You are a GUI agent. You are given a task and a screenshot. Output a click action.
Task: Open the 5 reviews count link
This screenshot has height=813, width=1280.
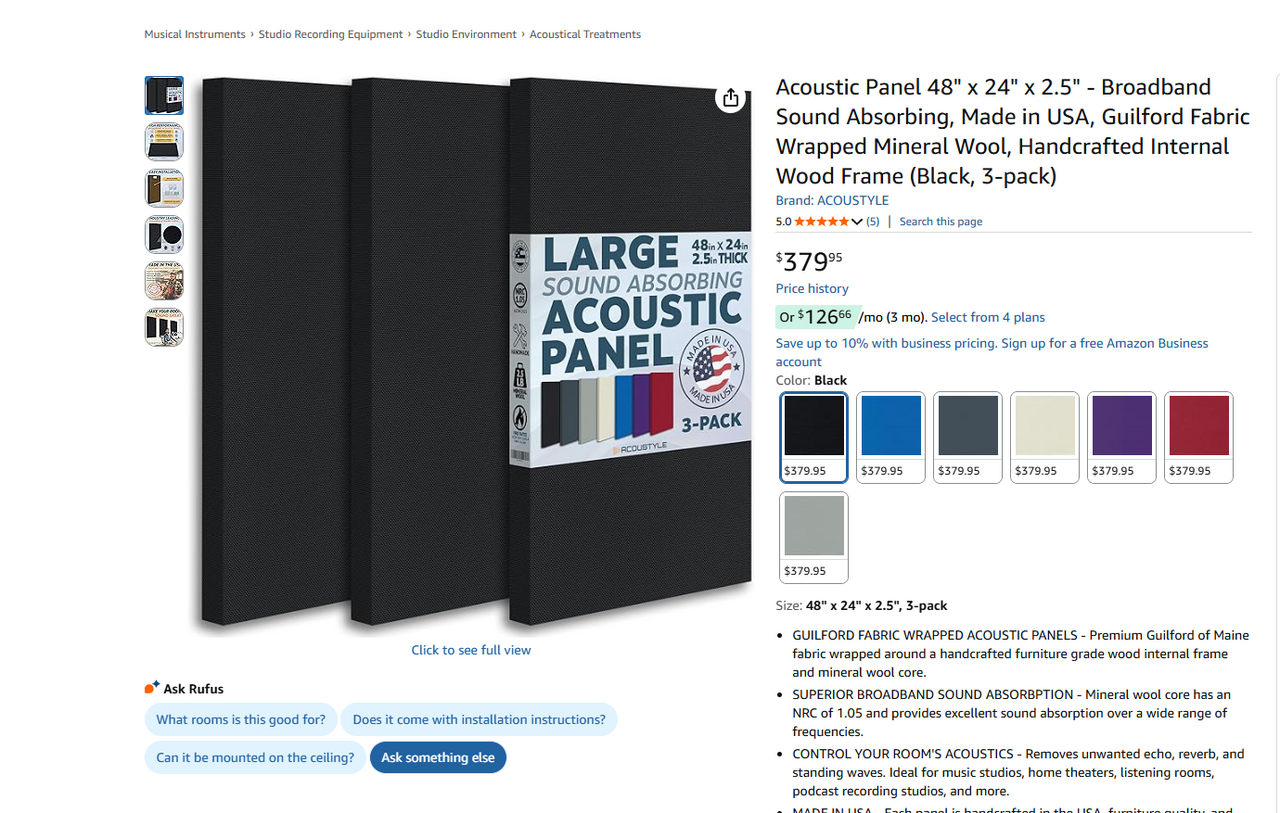tap(873, 222)
